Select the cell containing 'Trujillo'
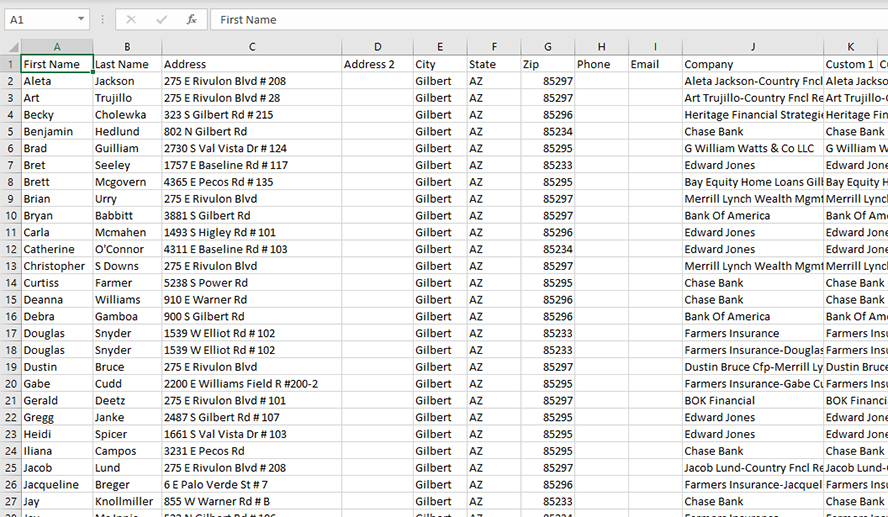The height and width of the screenshot is (517, 888). (127, 98)
